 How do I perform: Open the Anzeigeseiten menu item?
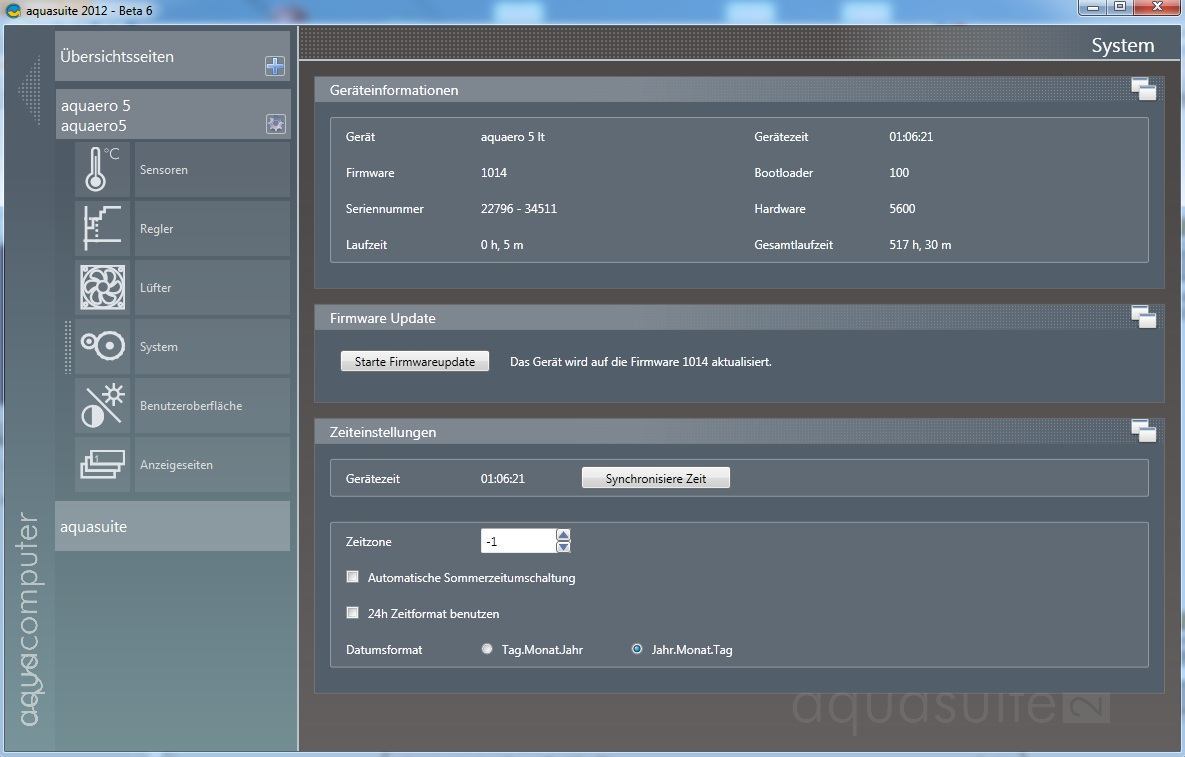tap(212, 465)
